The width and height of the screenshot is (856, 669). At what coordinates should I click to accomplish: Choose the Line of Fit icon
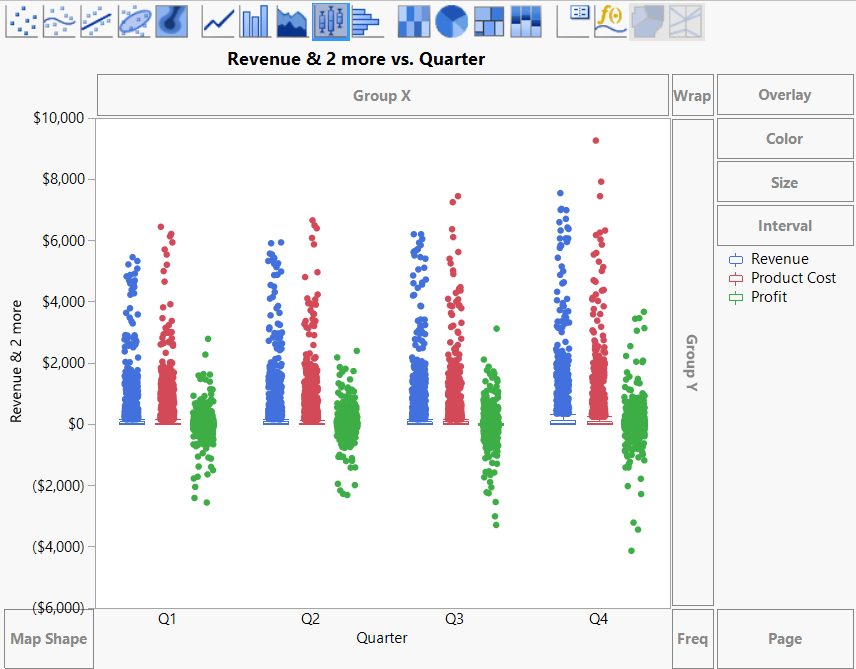point(96,21)
